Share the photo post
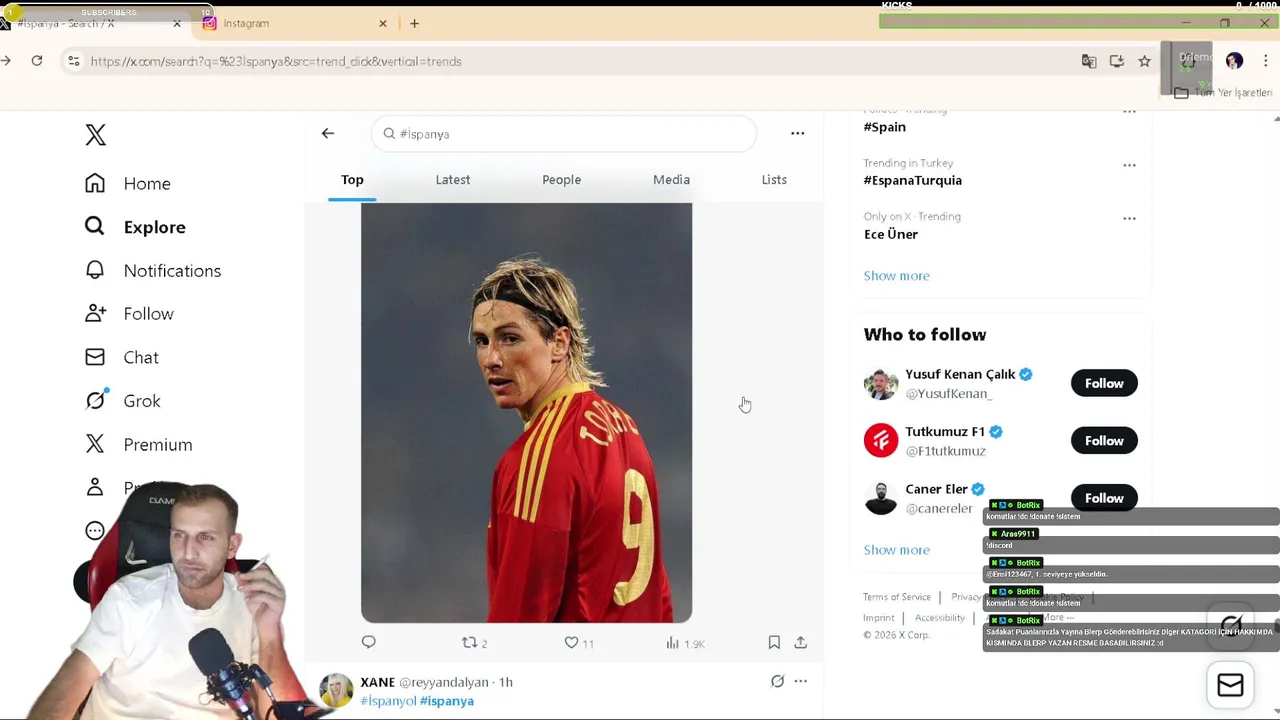The height and width of the screenshot is (720, 1280). pyautogui.click(x=800, y=642)
